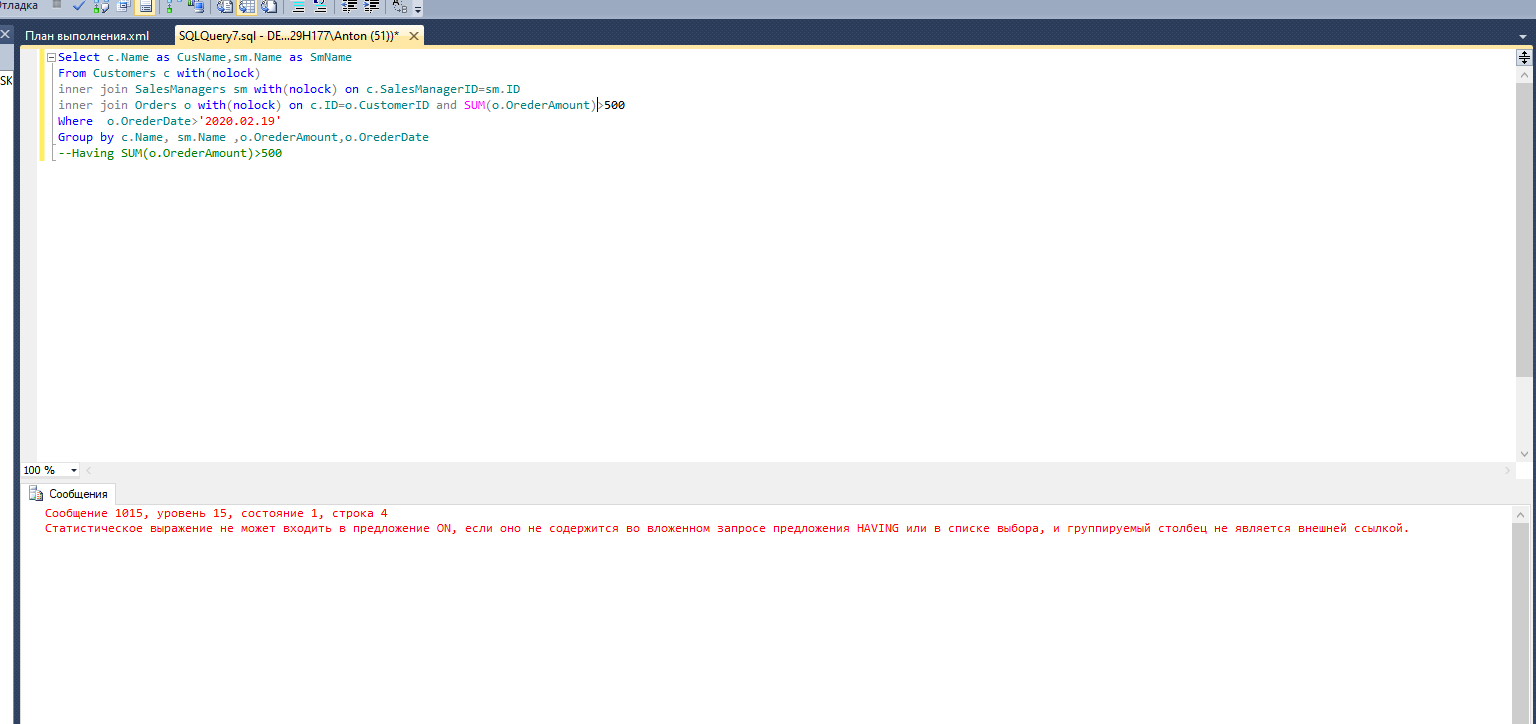The height and width of the screenshot is (724, 1536).
Task: Switch output to results to file
Action: point(269,5)
